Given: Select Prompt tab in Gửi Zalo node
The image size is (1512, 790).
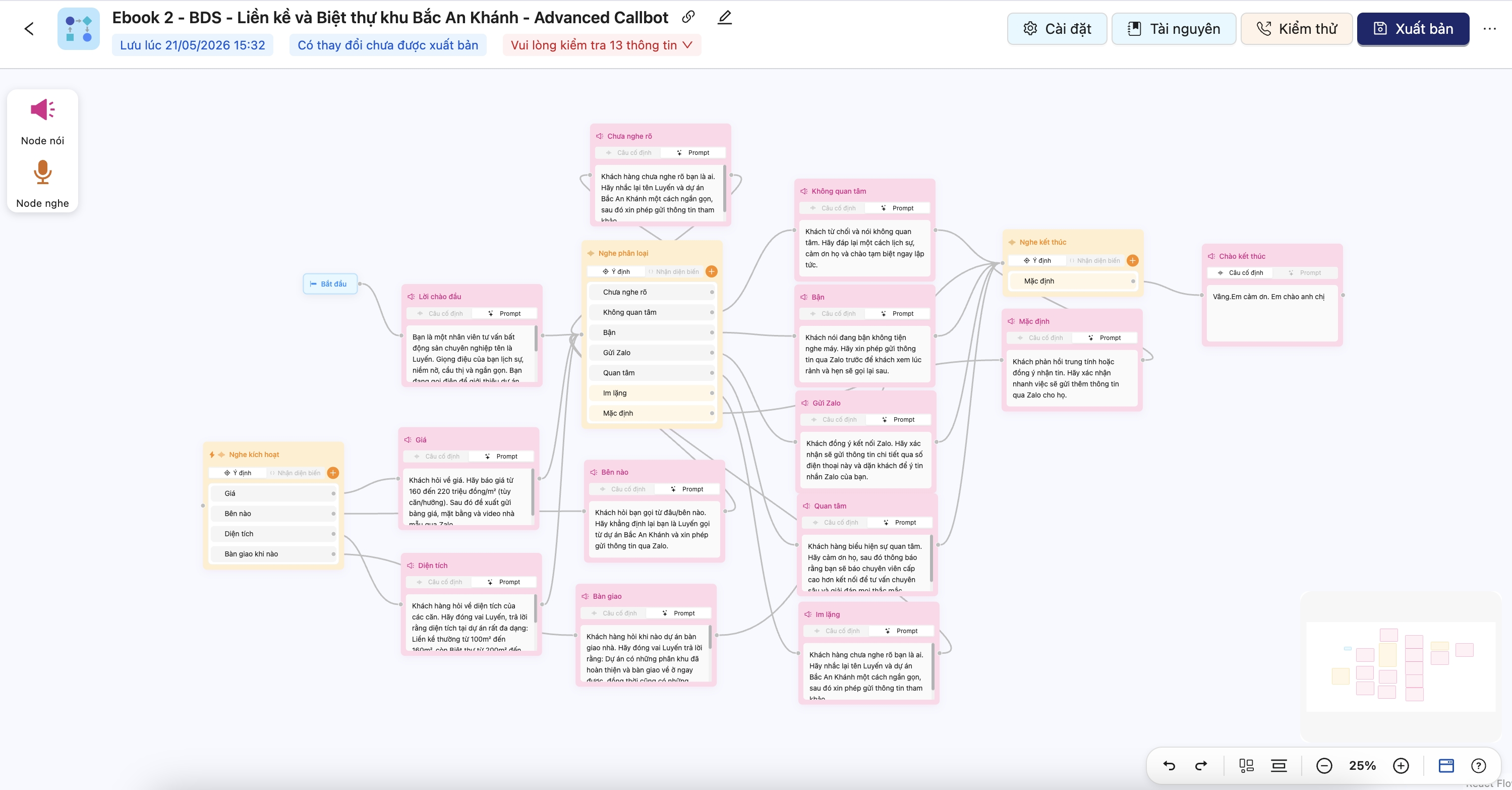Looking at the screenshot, I should [x=899, y=419].
